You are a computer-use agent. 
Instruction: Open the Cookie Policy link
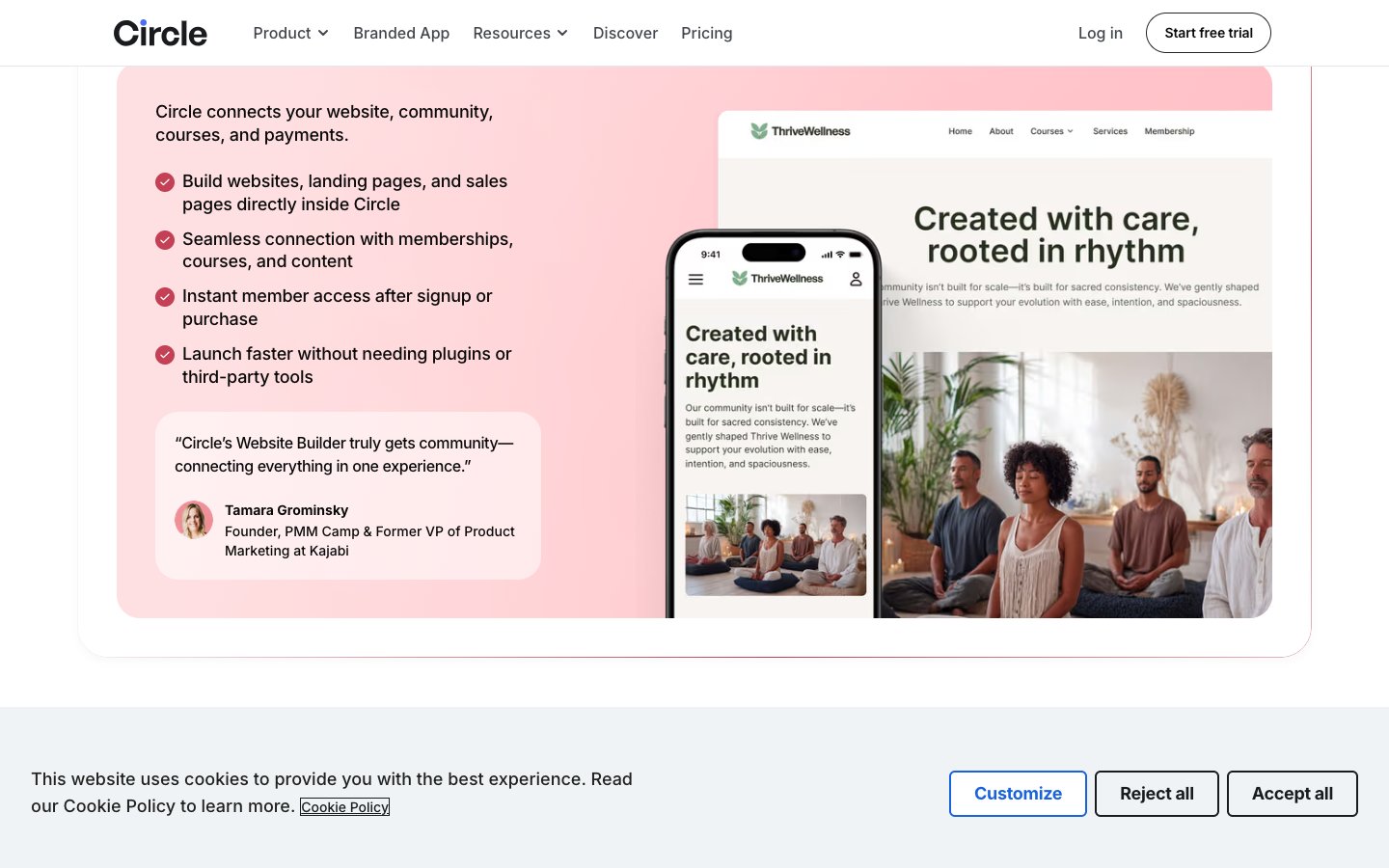(x=344, y=807)
